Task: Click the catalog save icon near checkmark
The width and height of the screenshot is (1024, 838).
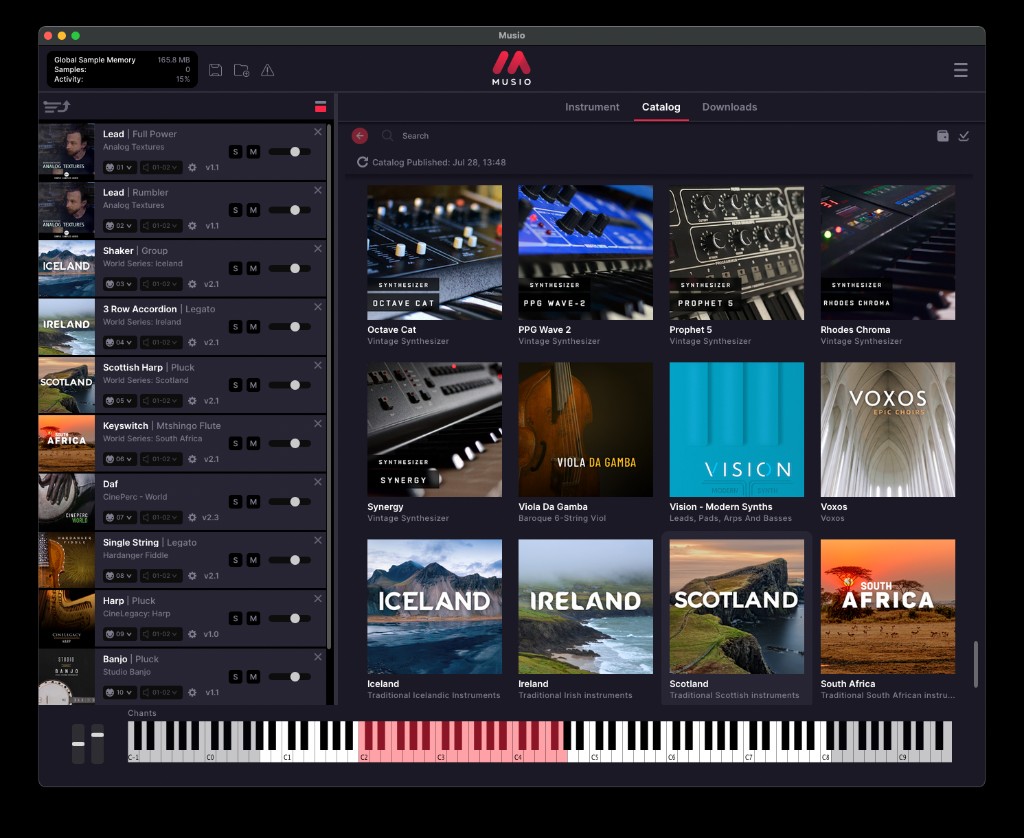Action: click(942, 135)
